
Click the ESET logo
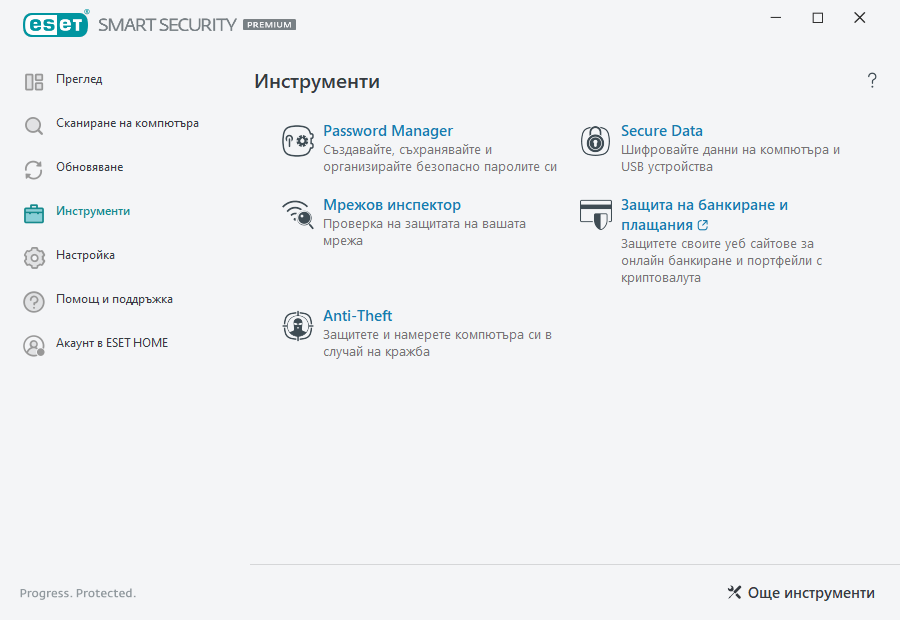coord(55,24)
